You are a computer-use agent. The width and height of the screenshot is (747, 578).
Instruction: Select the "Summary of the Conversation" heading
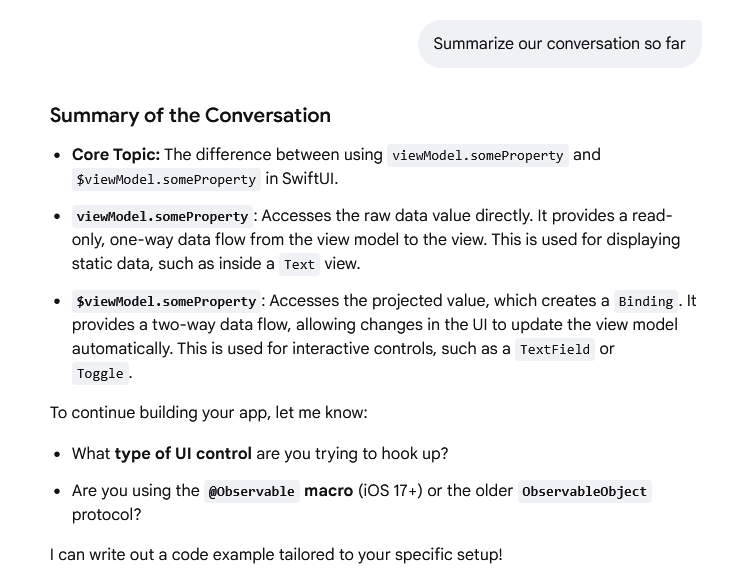[x=190, y=115]
